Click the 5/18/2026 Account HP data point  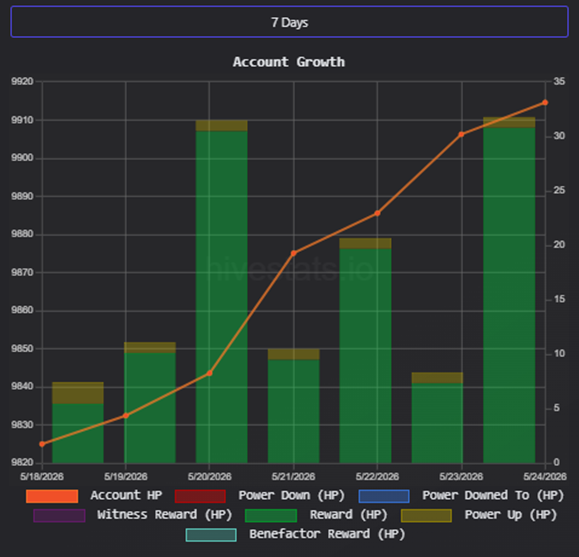tap(42, 444)
